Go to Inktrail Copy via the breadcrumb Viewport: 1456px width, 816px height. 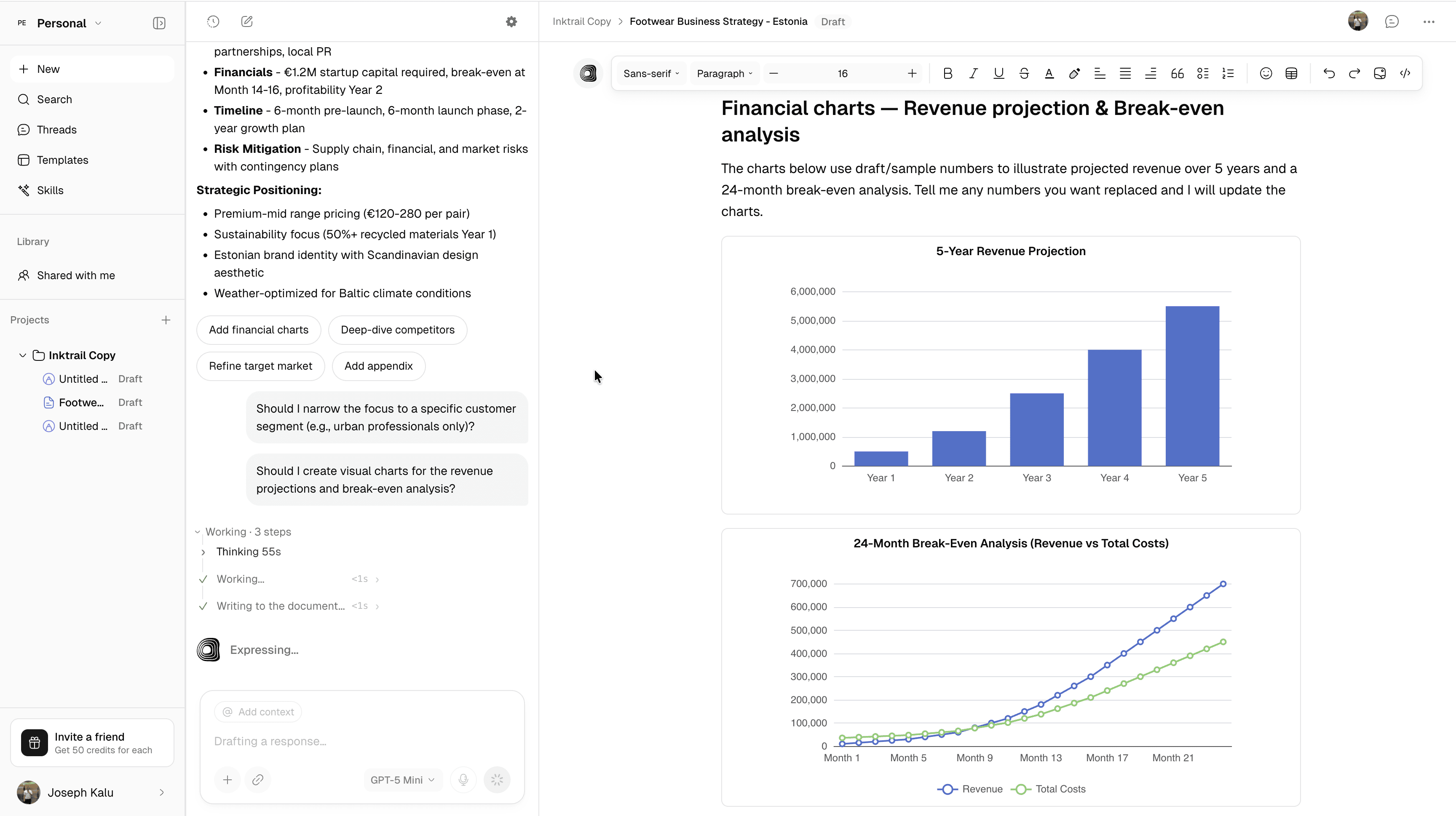pos(582,21)
